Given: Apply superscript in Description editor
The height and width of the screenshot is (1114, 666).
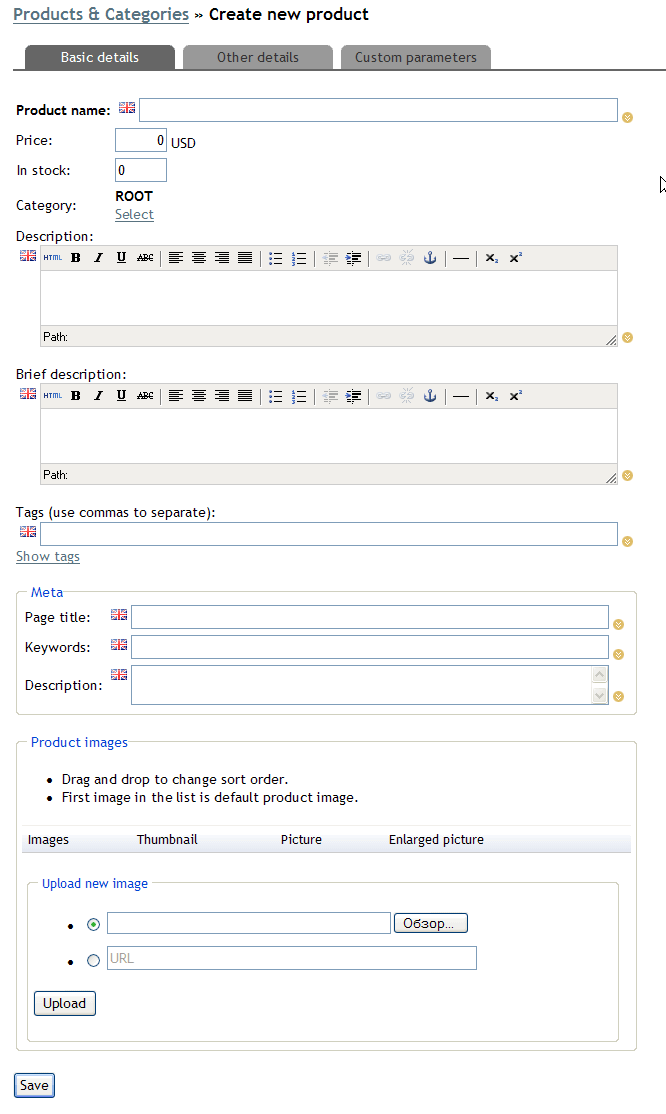Looking at the screenshot, I should click(515, 258).
